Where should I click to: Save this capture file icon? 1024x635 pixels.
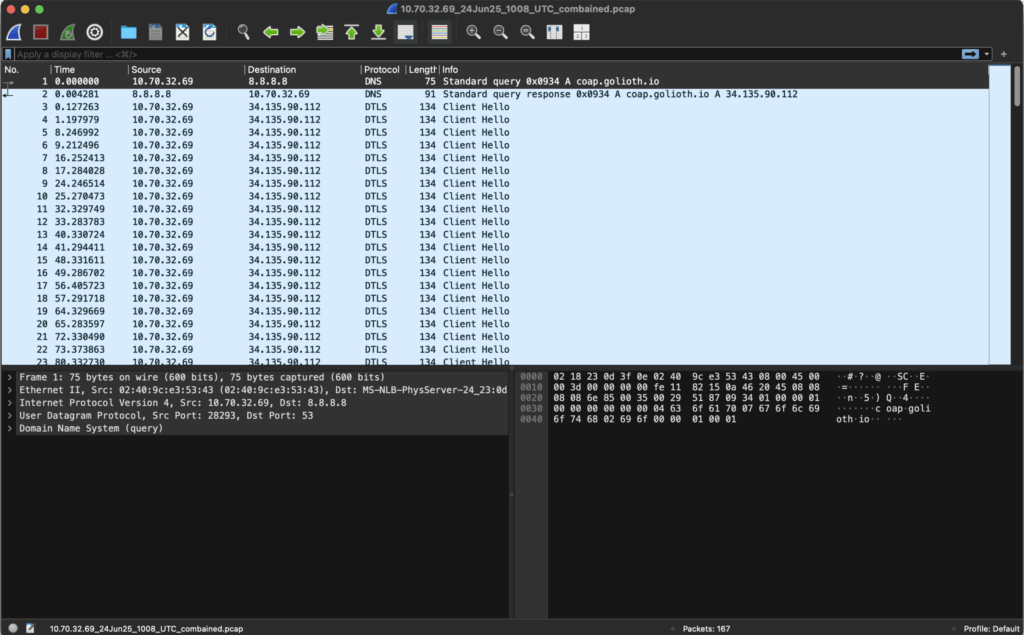click(155, 32)
